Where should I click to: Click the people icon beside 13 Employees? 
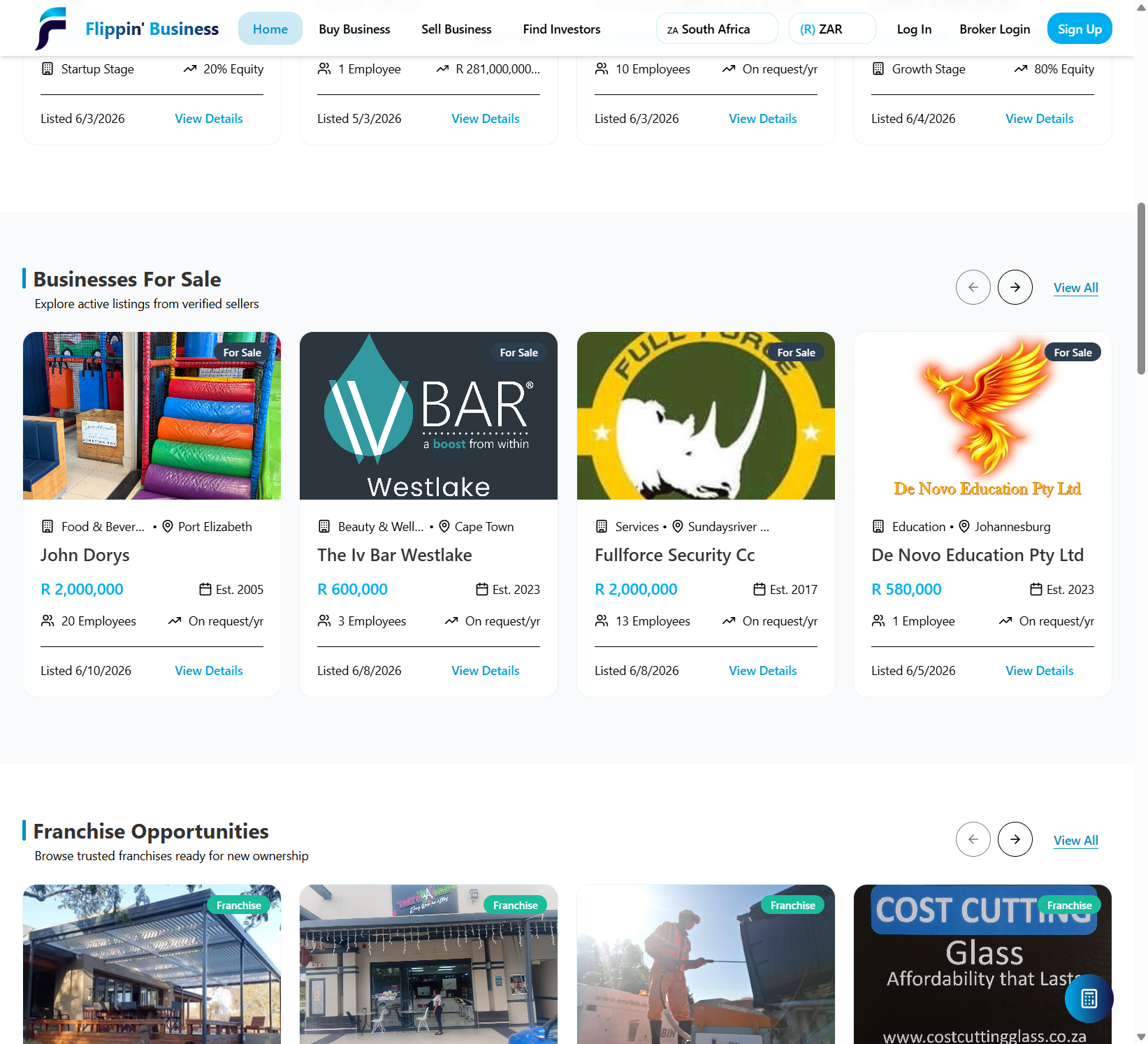pos(602,621)
